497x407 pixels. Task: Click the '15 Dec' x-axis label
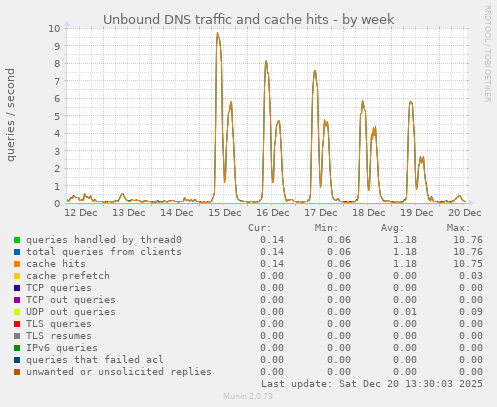point(225,213)
